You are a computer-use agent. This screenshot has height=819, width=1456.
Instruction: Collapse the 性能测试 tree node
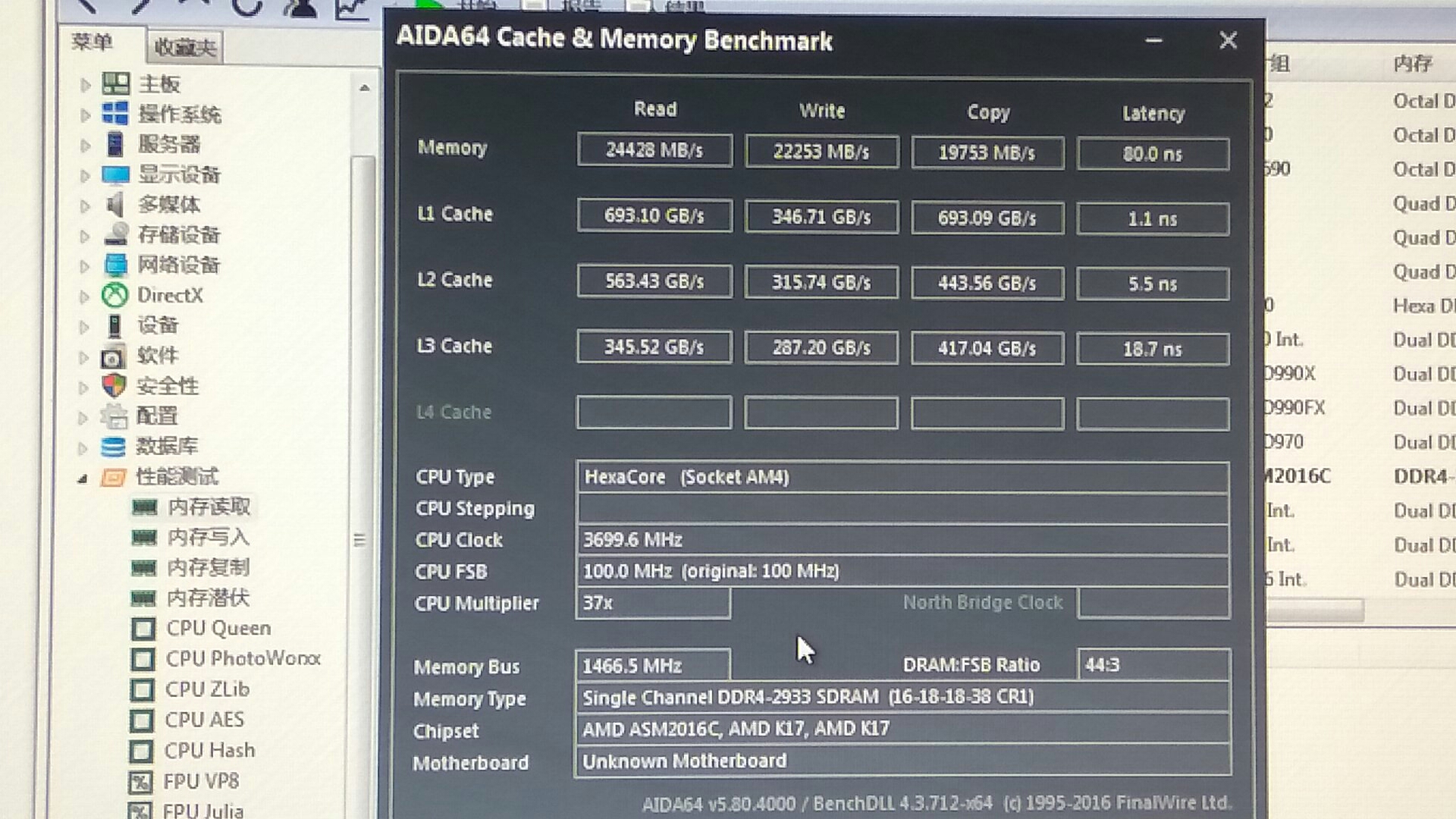tap(83, 479)
